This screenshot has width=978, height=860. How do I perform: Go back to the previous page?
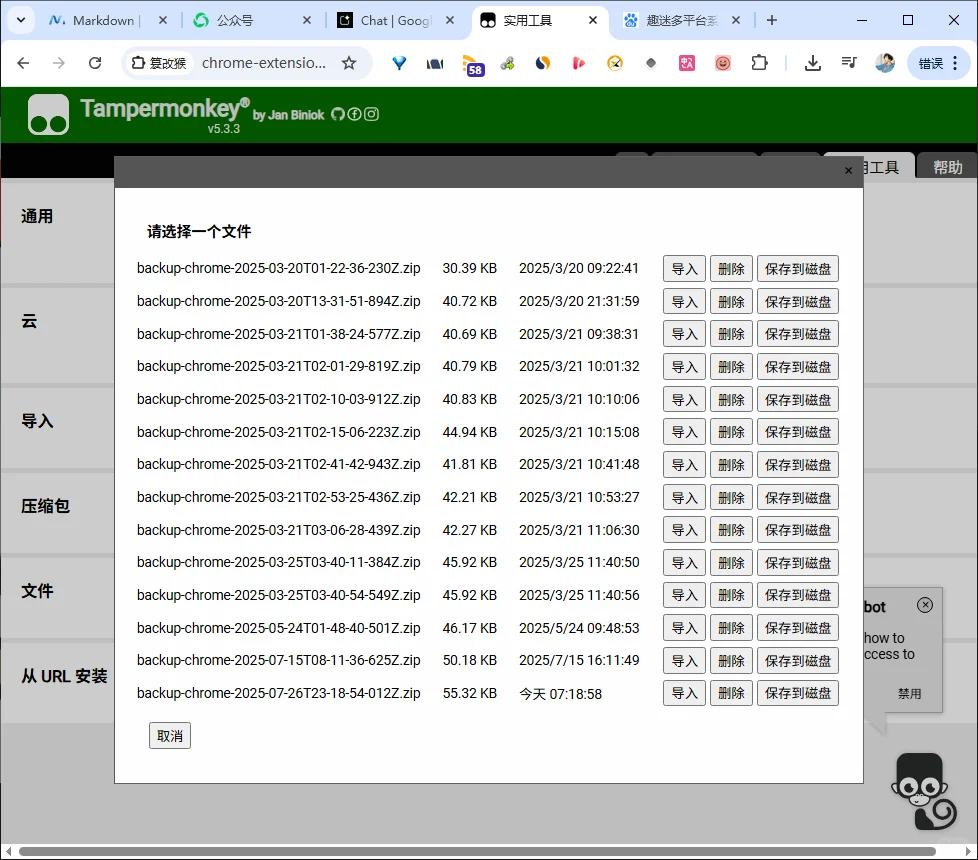tap(23, 63)
